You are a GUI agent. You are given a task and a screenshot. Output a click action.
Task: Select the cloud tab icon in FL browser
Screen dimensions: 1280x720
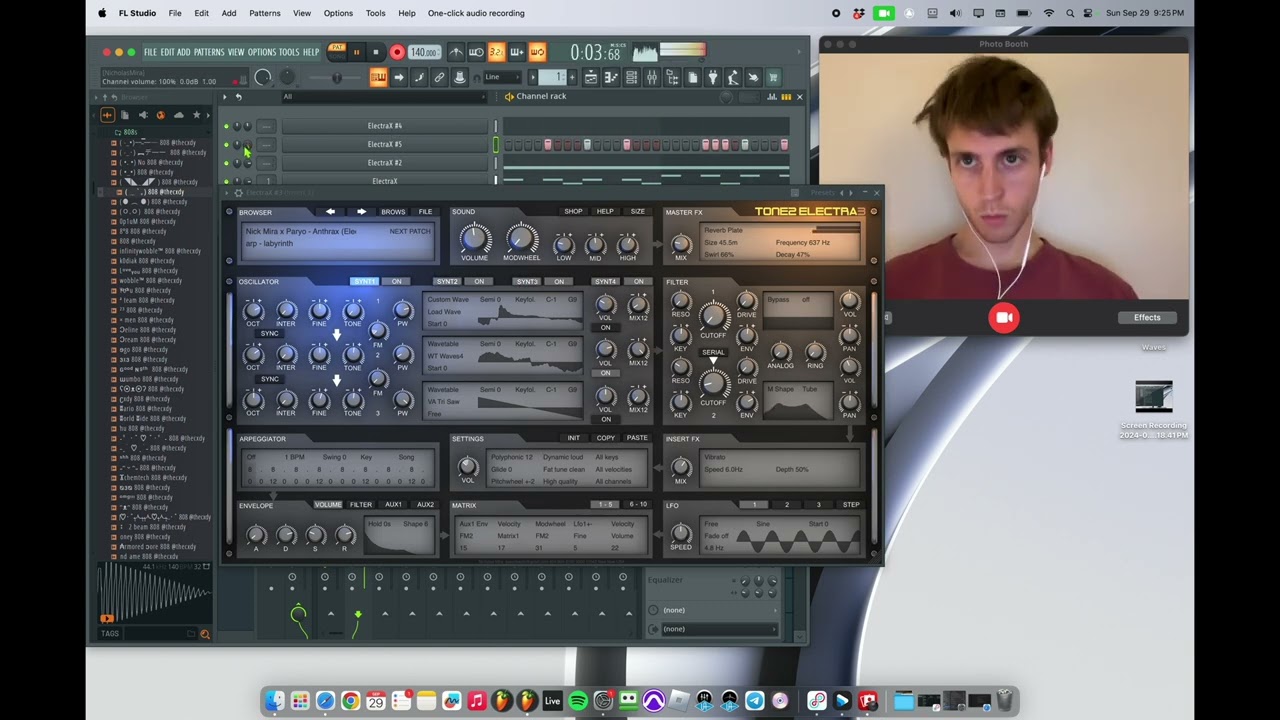tap(178, 115)
